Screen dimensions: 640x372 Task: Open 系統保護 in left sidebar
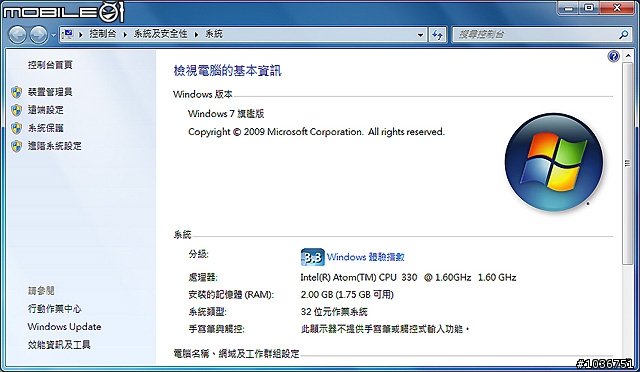tap(46, 128)
